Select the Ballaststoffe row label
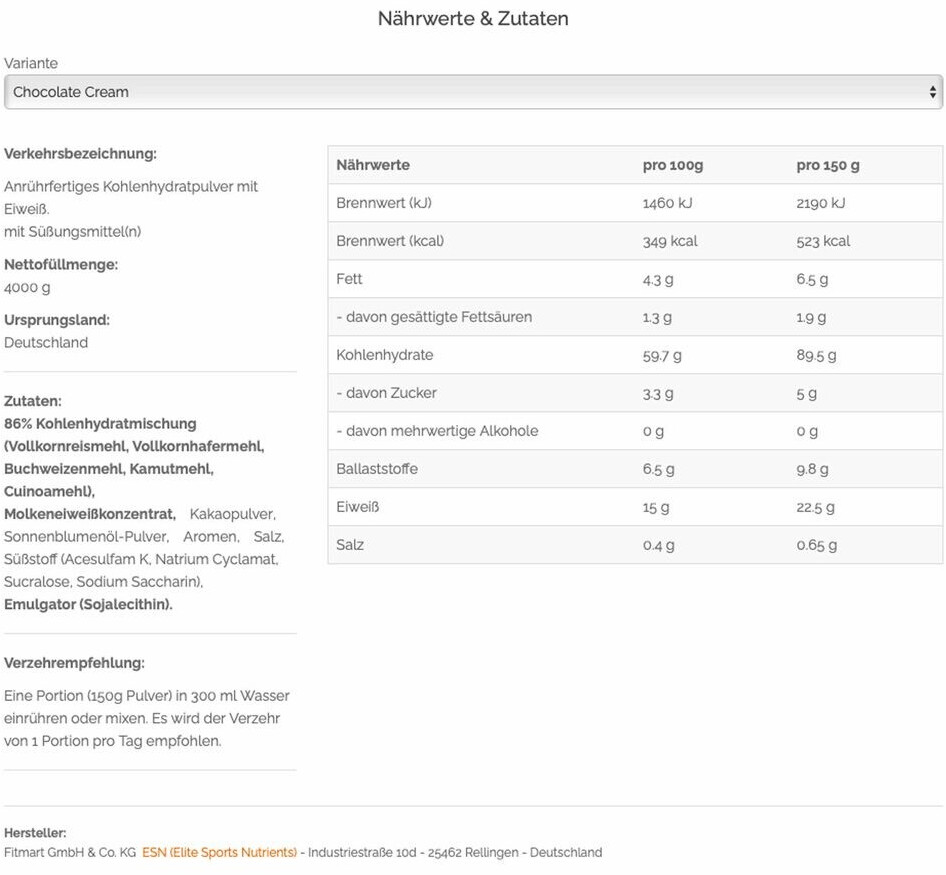 [377, 469]
